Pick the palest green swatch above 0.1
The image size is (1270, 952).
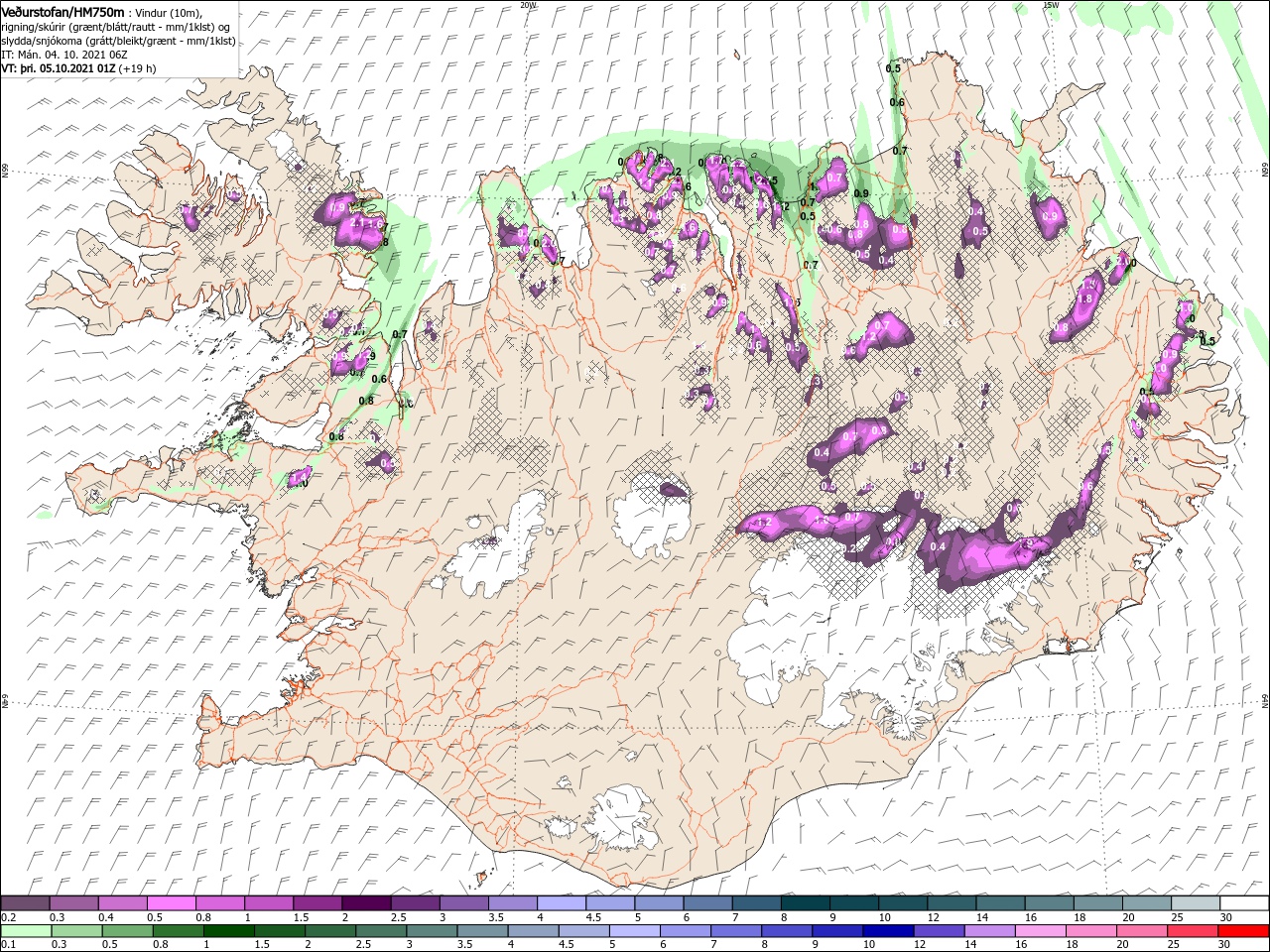tap(26, 931)
